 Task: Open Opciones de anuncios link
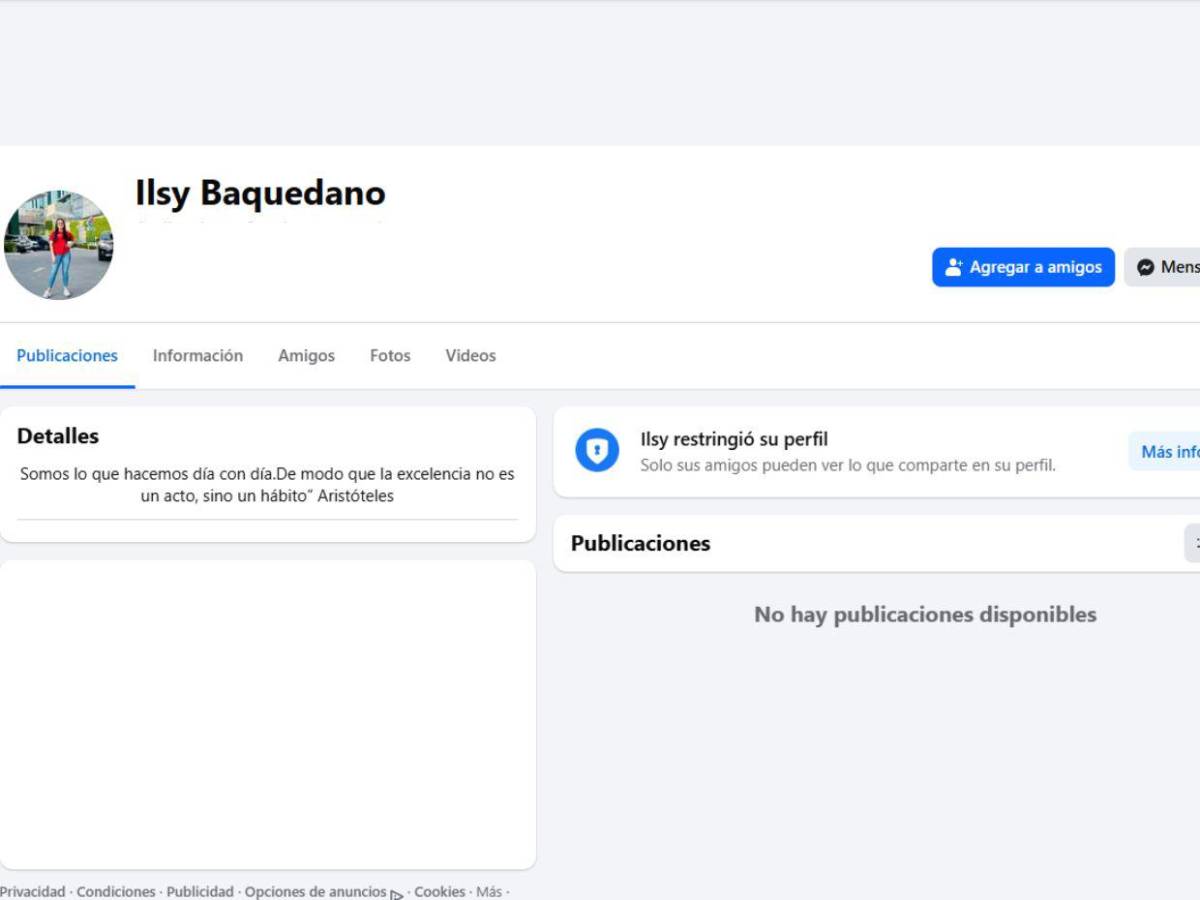coord(315,891)
